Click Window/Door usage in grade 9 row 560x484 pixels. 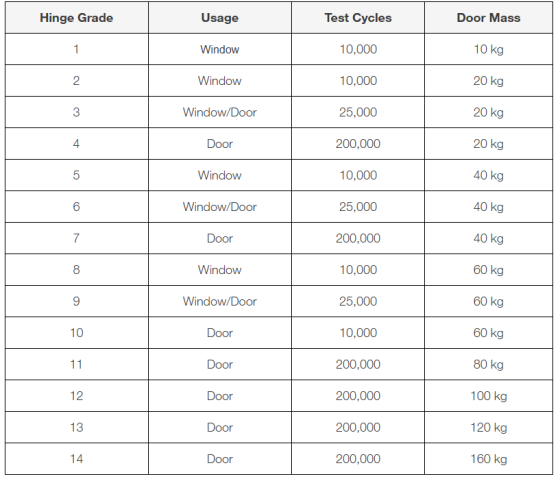pos(220,301)
